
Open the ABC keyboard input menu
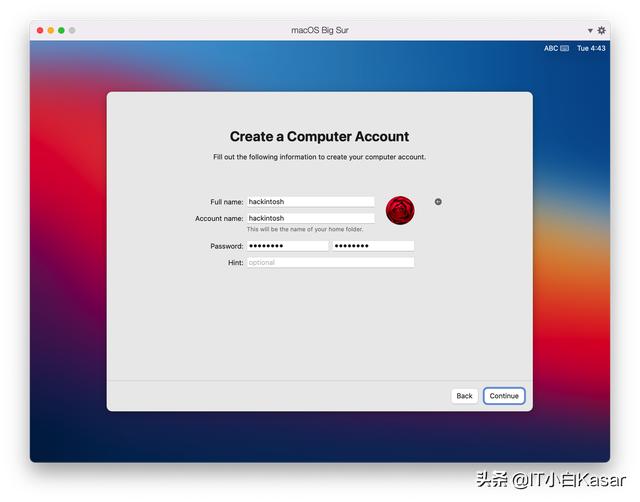[556, 48]
